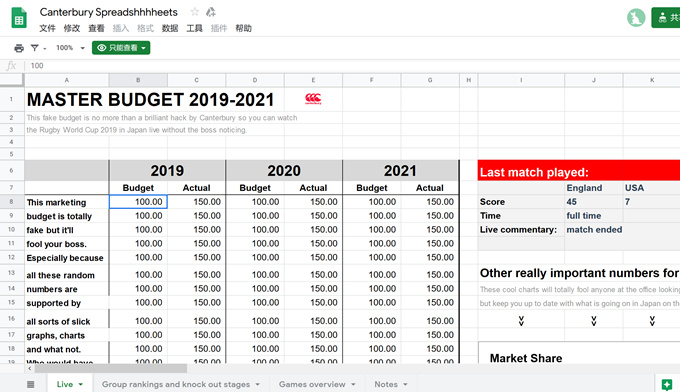Click the green share button
Screen dimensions: 680x392
666,18
